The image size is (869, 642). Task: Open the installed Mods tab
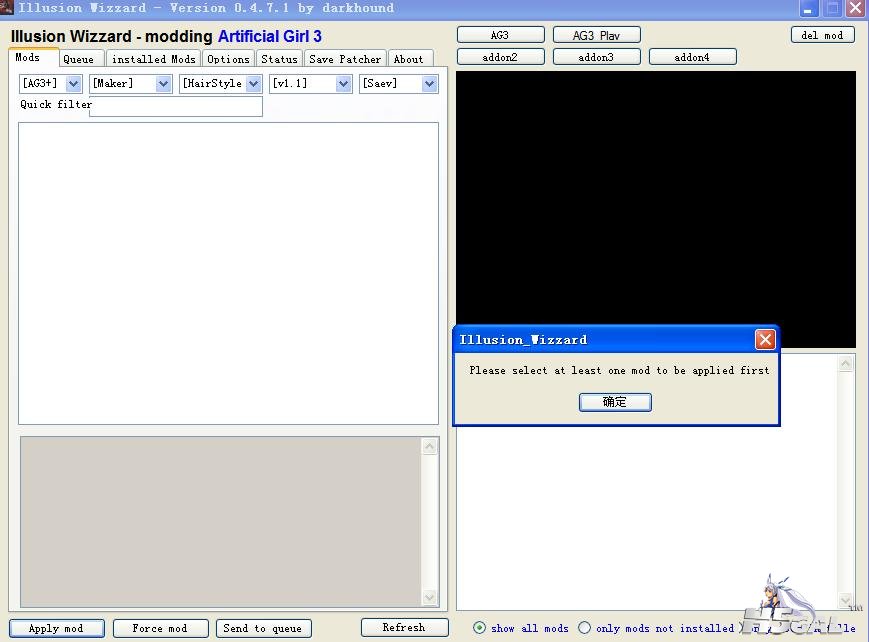pos(154,59)
